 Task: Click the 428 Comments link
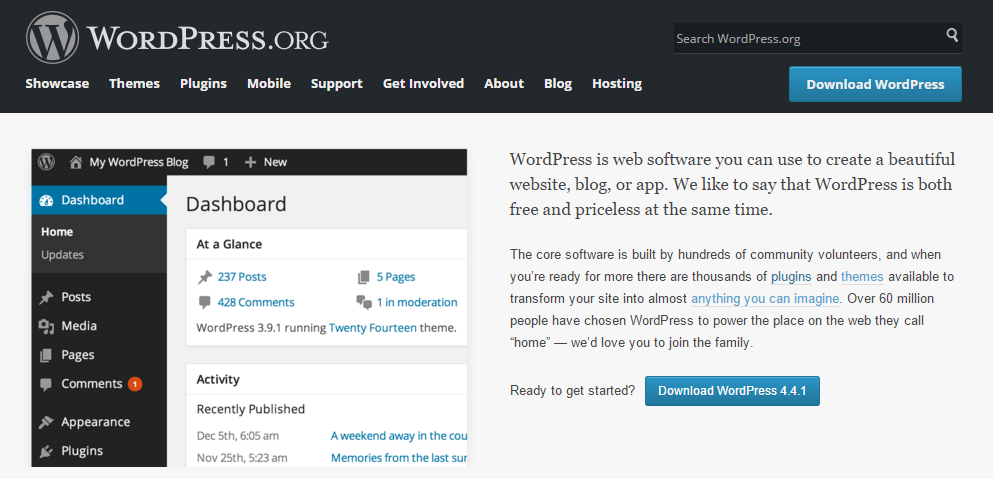(x=256, y=302)
